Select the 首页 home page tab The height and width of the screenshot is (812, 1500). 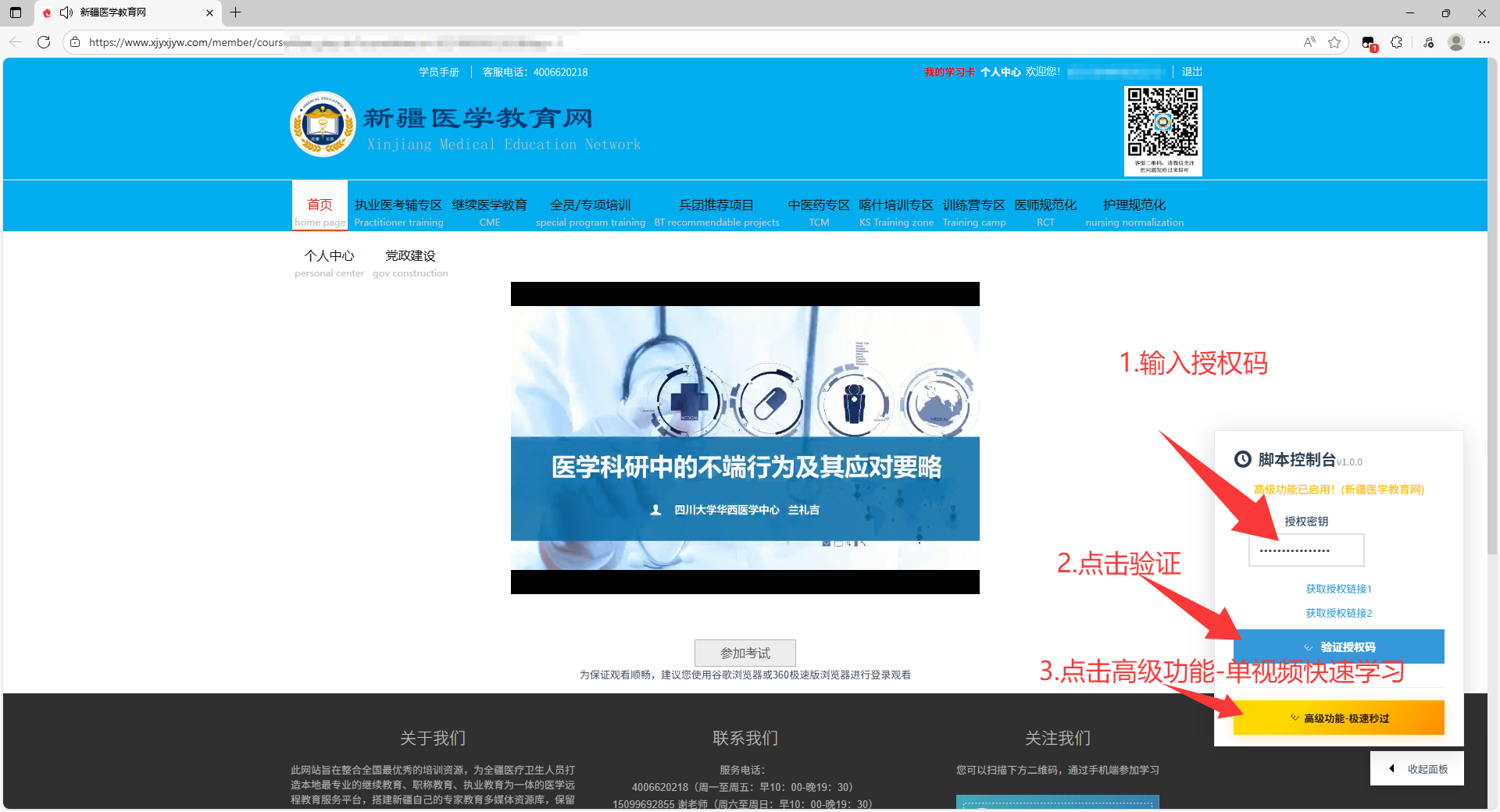pyautogui.click(x=320, y=212)
